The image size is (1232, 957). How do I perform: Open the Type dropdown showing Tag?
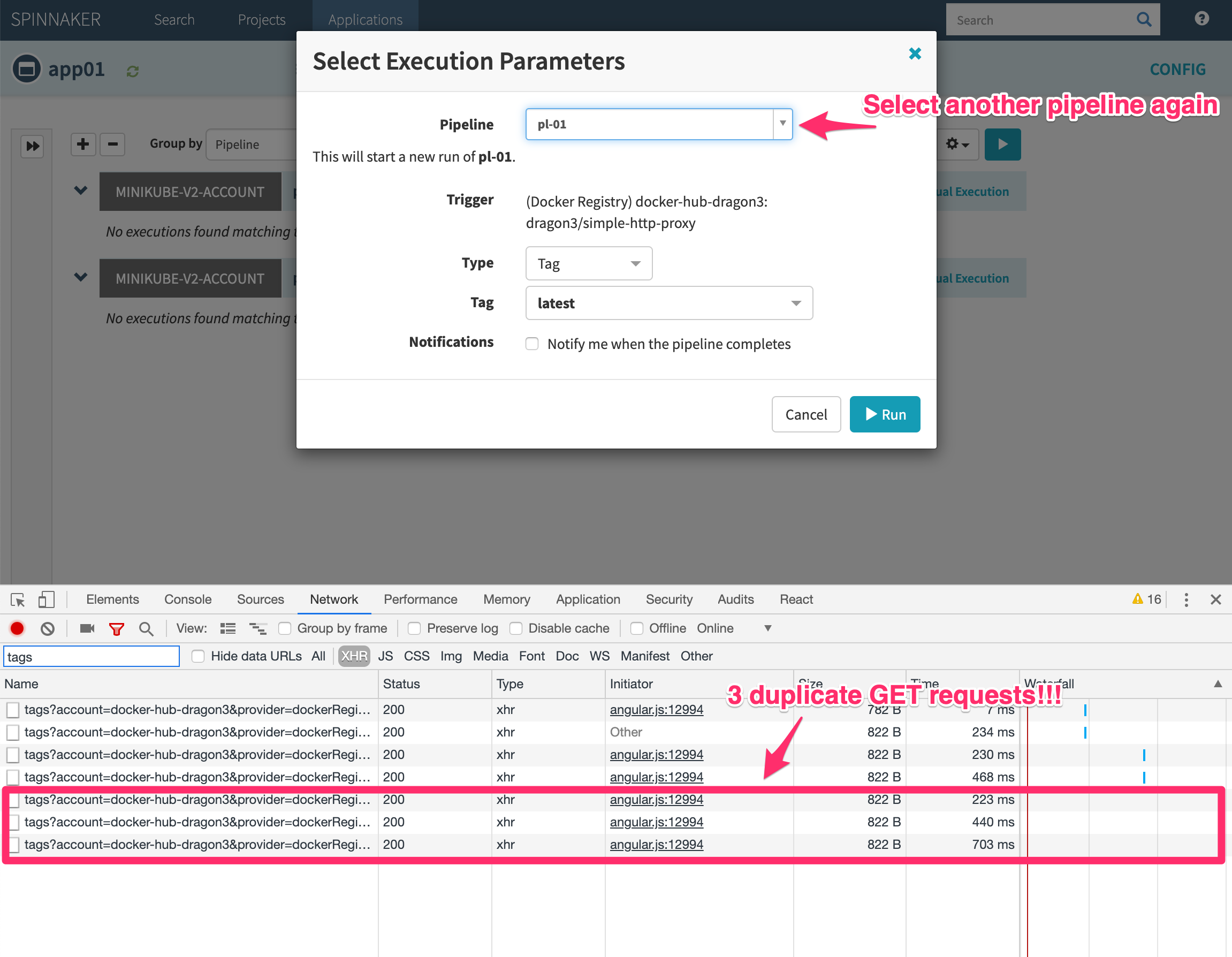[588, 263]
